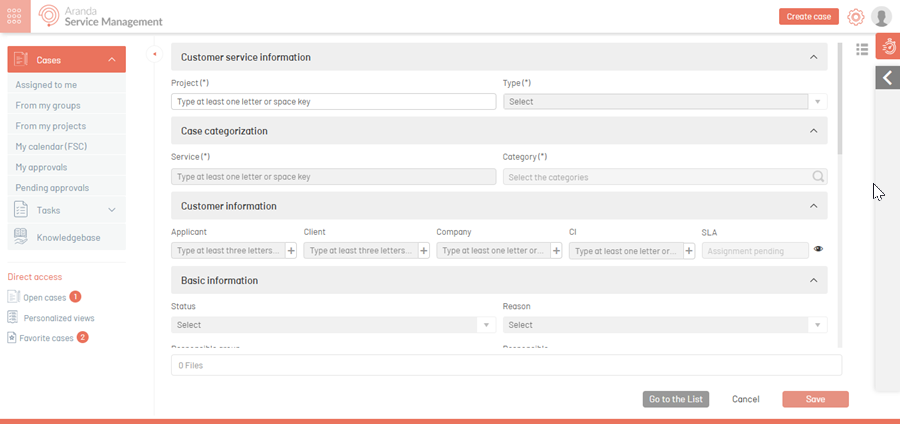Collapse the left sidebar arrow
Screen dimensions: 900x424
tap(155, 54)
